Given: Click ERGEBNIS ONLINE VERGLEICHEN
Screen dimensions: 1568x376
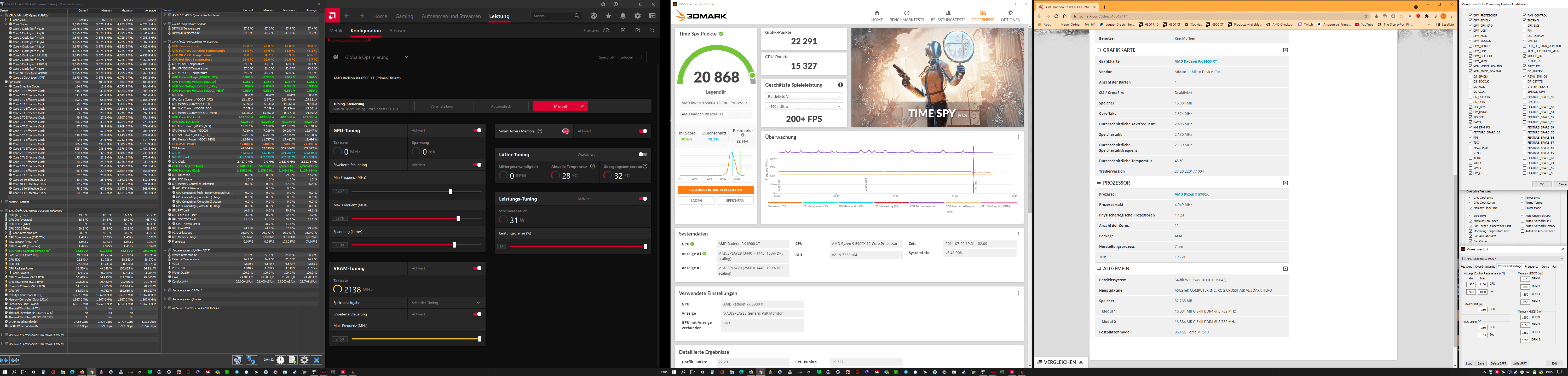Looking at the screenshot, I should click(715, 190).
